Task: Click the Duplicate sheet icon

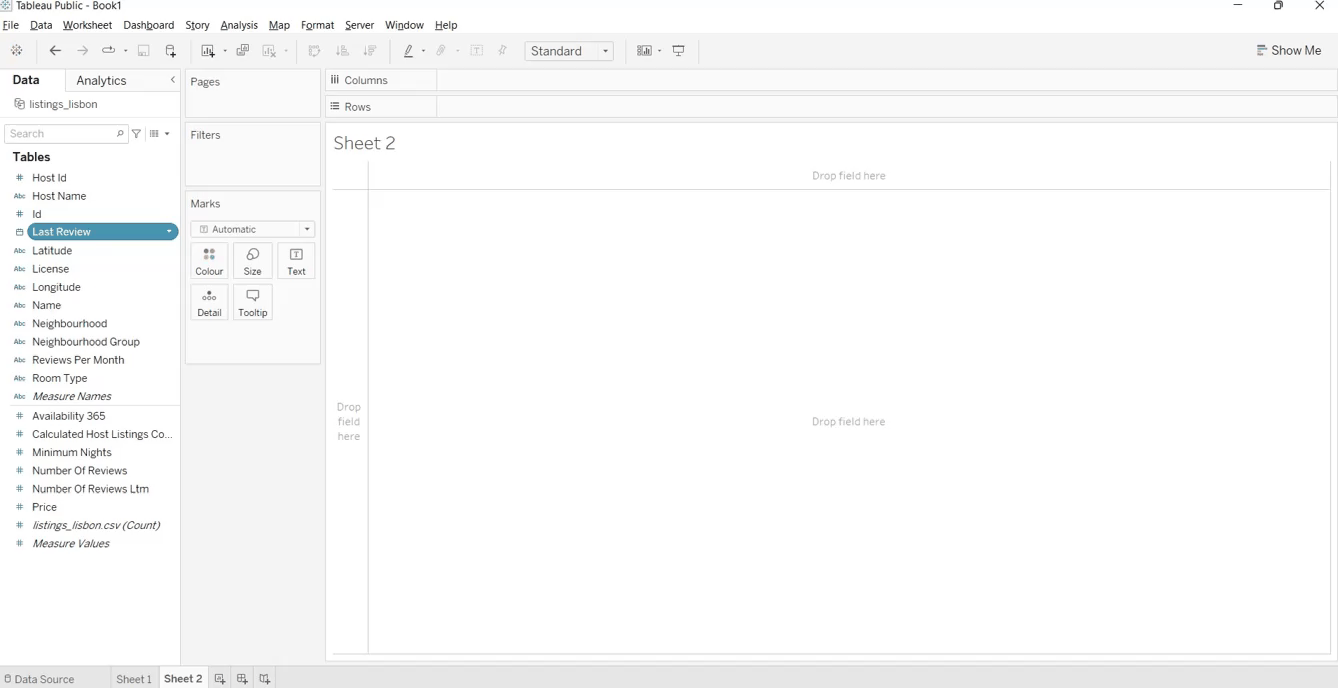Action: [x=242, y=51]
